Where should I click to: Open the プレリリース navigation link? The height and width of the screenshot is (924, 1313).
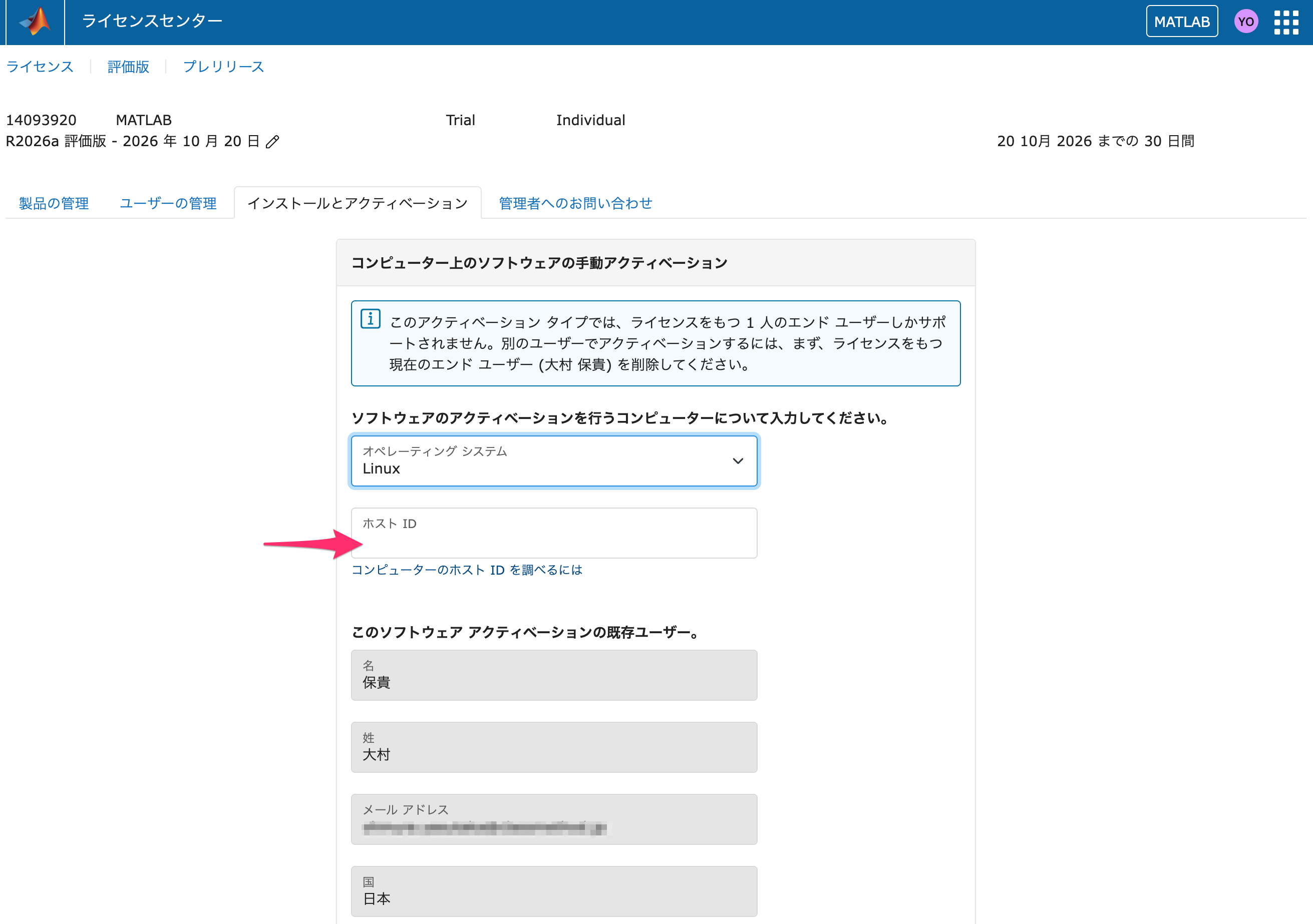[224, 67]
